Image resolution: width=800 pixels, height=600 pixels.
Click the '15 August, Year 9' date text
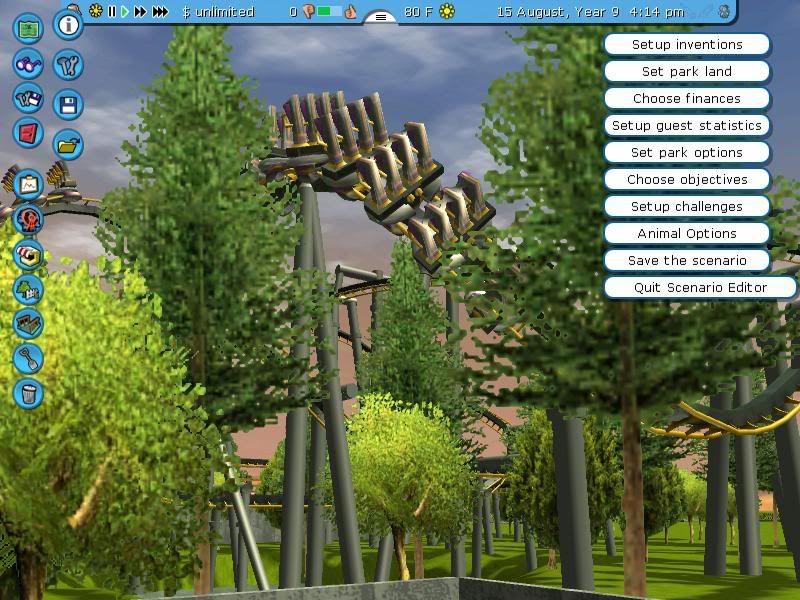[558, 11]
